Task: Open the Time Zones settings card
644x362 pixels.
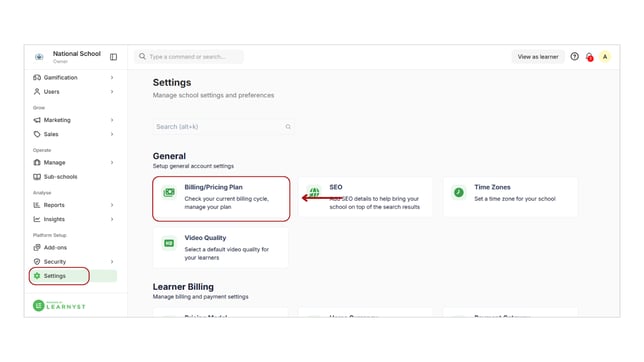Action: pyautogui.click(x=510, y=197)
